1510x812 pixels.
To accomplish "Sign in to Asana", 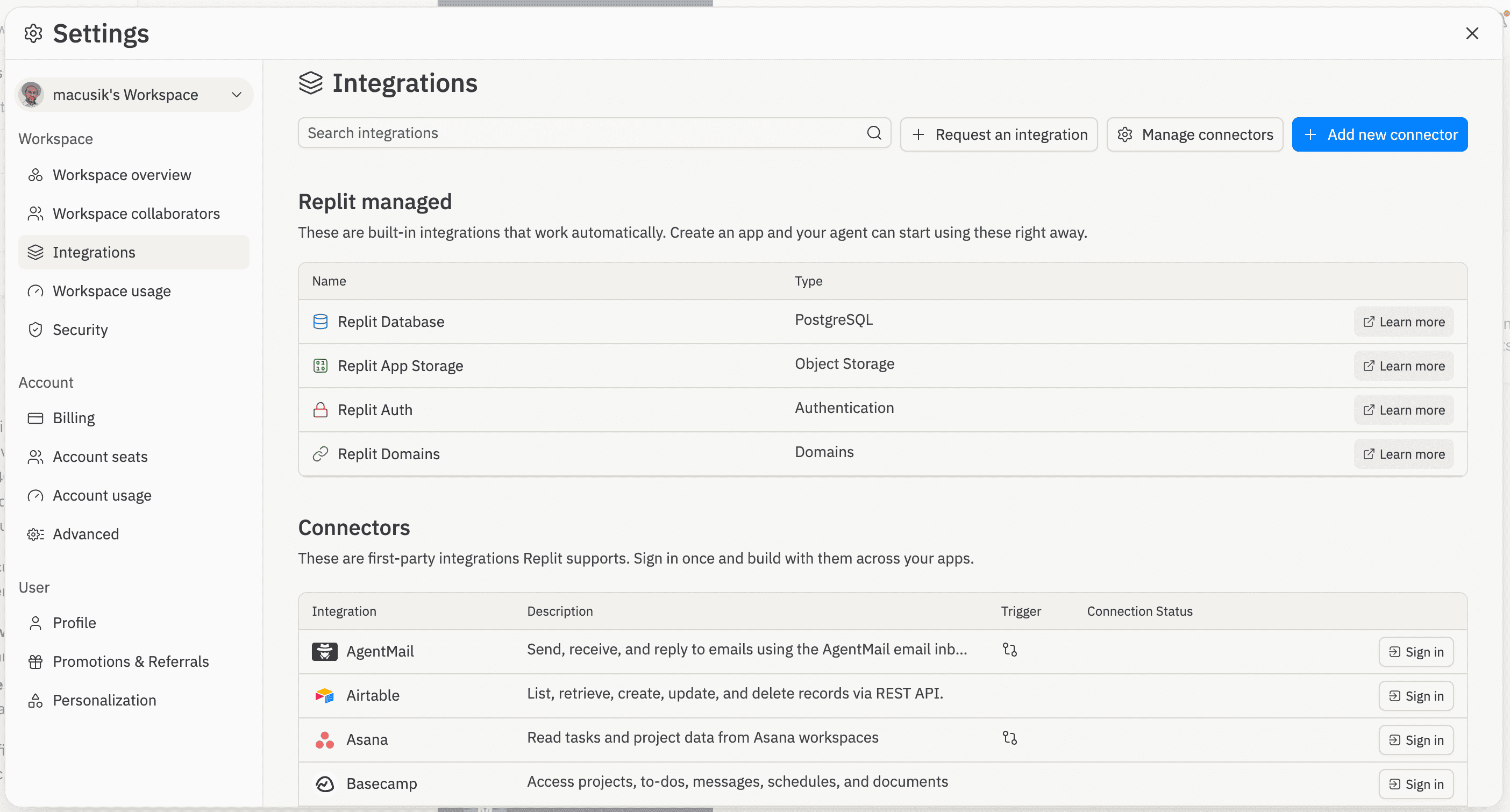I will (1415, 740).
